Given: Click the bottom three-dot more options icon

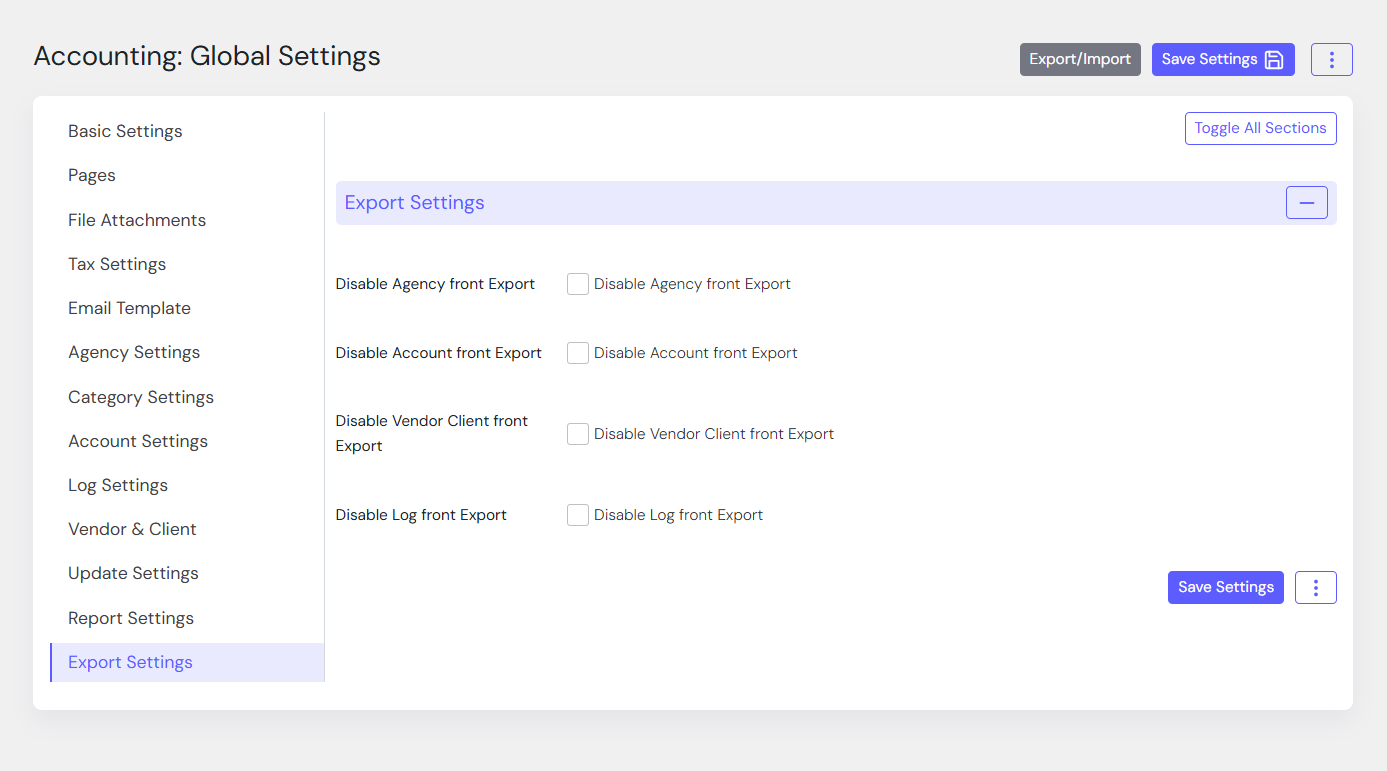Looking at the screenshot, I should tap(1315, 588).
